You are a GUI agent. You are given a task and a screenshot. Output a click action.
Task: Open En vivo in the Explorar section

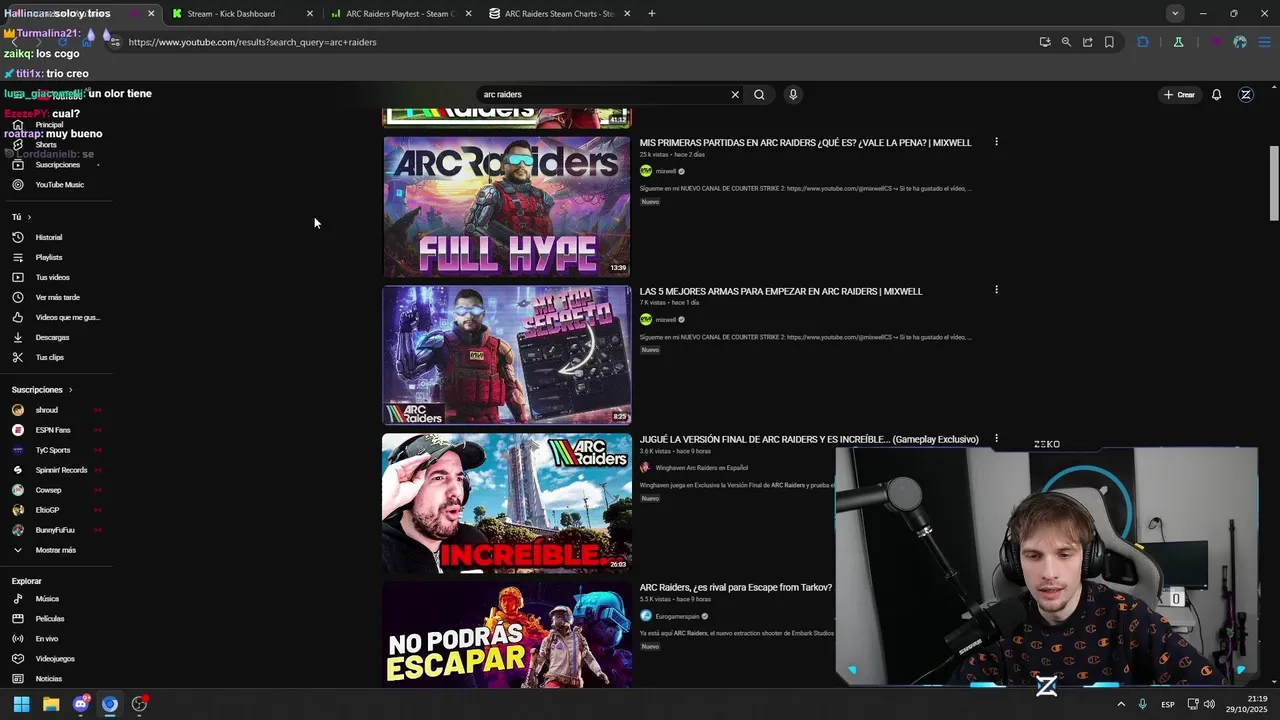46,639
